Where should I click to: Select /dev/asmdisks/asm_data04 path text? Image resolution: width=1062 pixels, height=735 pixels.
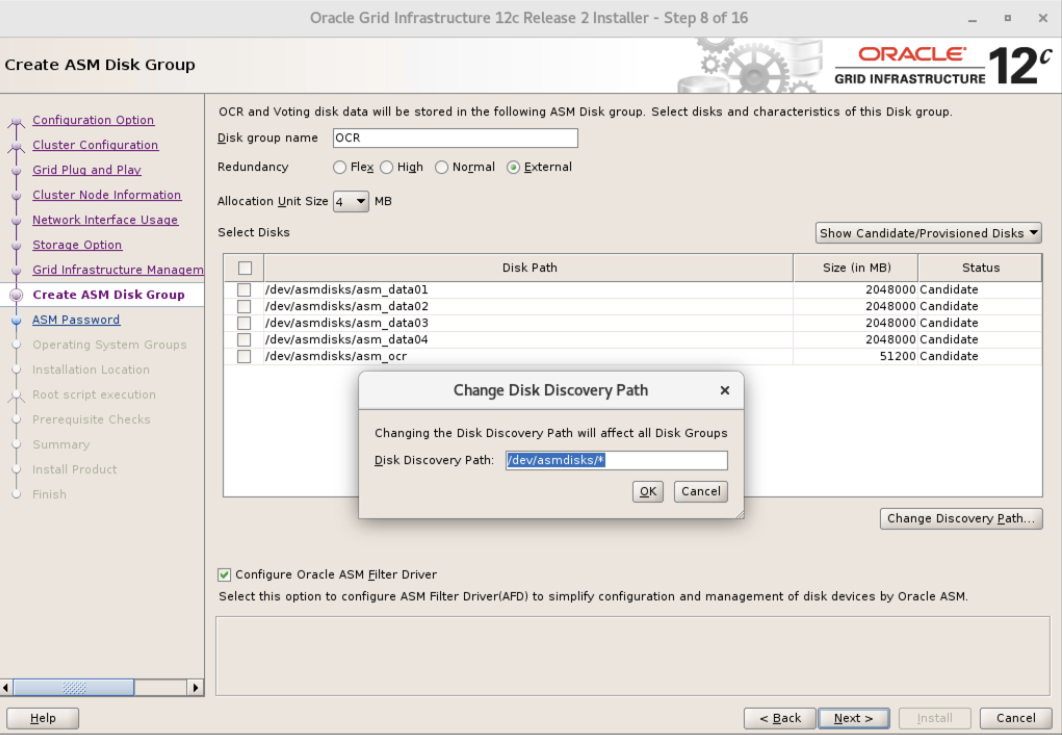347,339
